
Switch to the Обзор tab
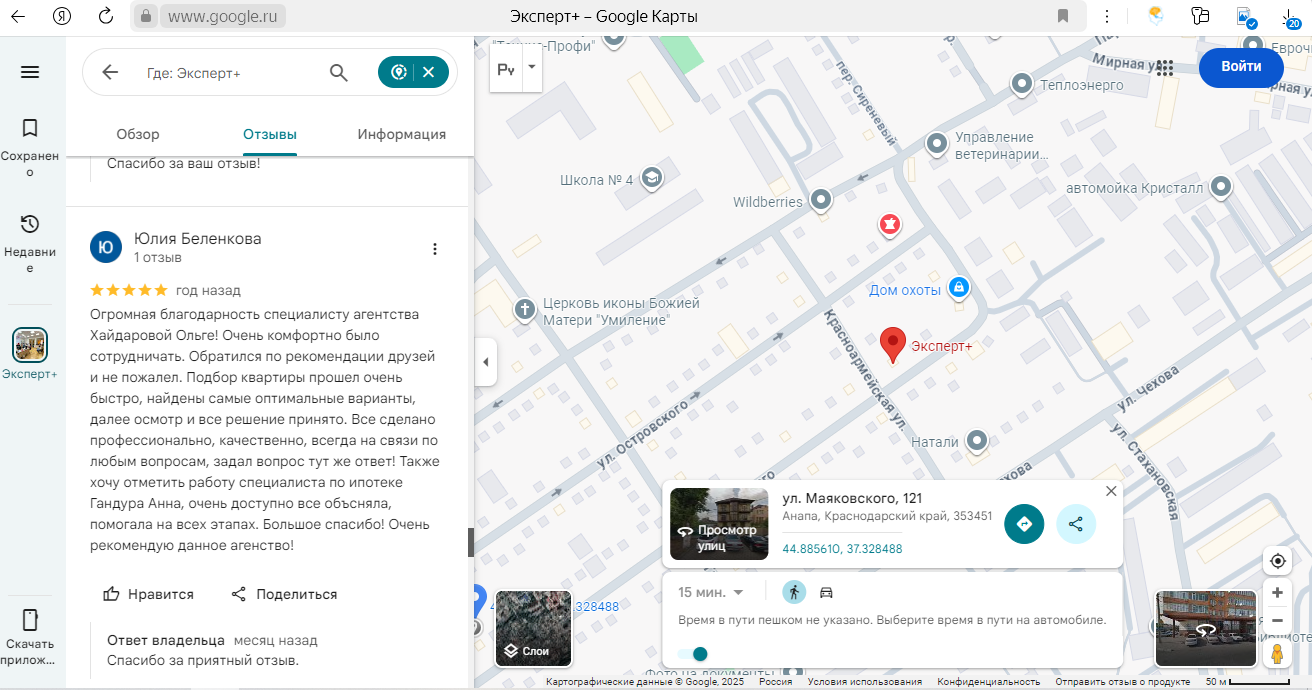pyautogui.click(x=138, y=134)
